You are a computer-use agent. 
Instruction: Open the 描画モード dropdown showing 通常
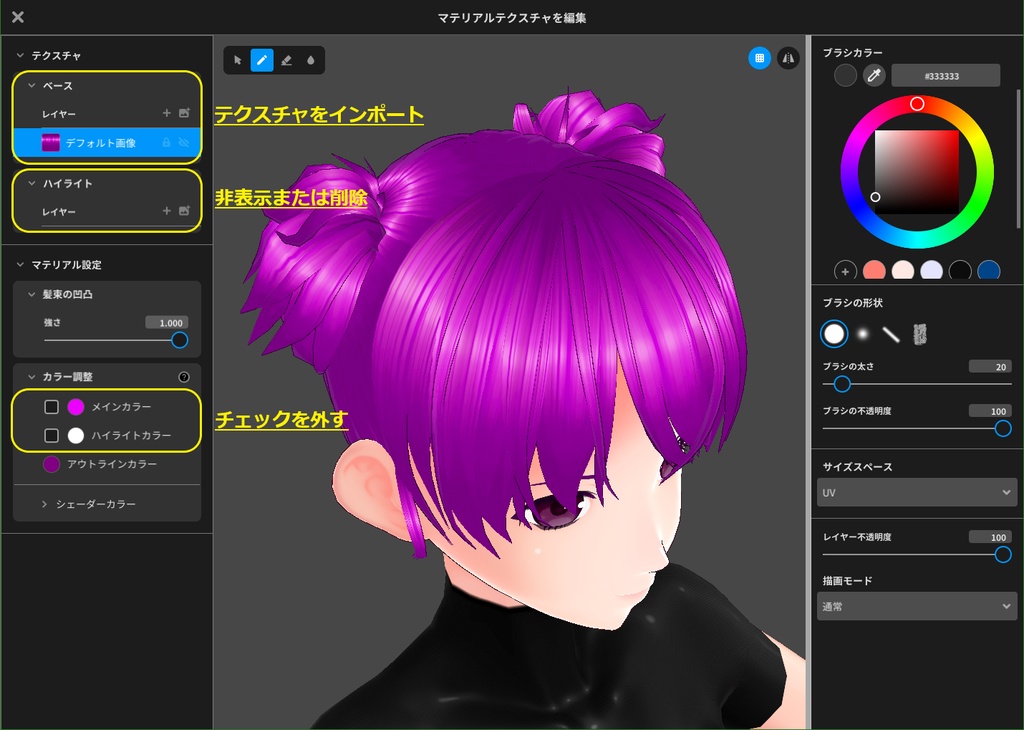[917, 606]
